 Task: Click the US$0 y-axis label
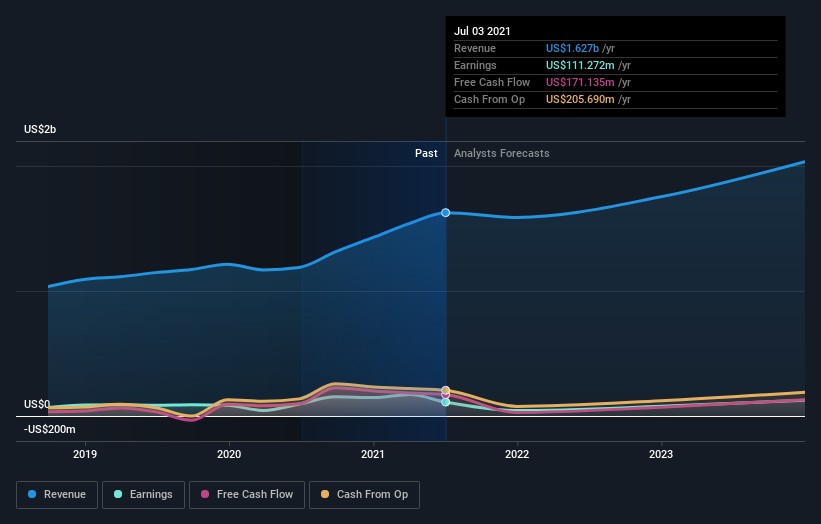click(x=37, y=404)
